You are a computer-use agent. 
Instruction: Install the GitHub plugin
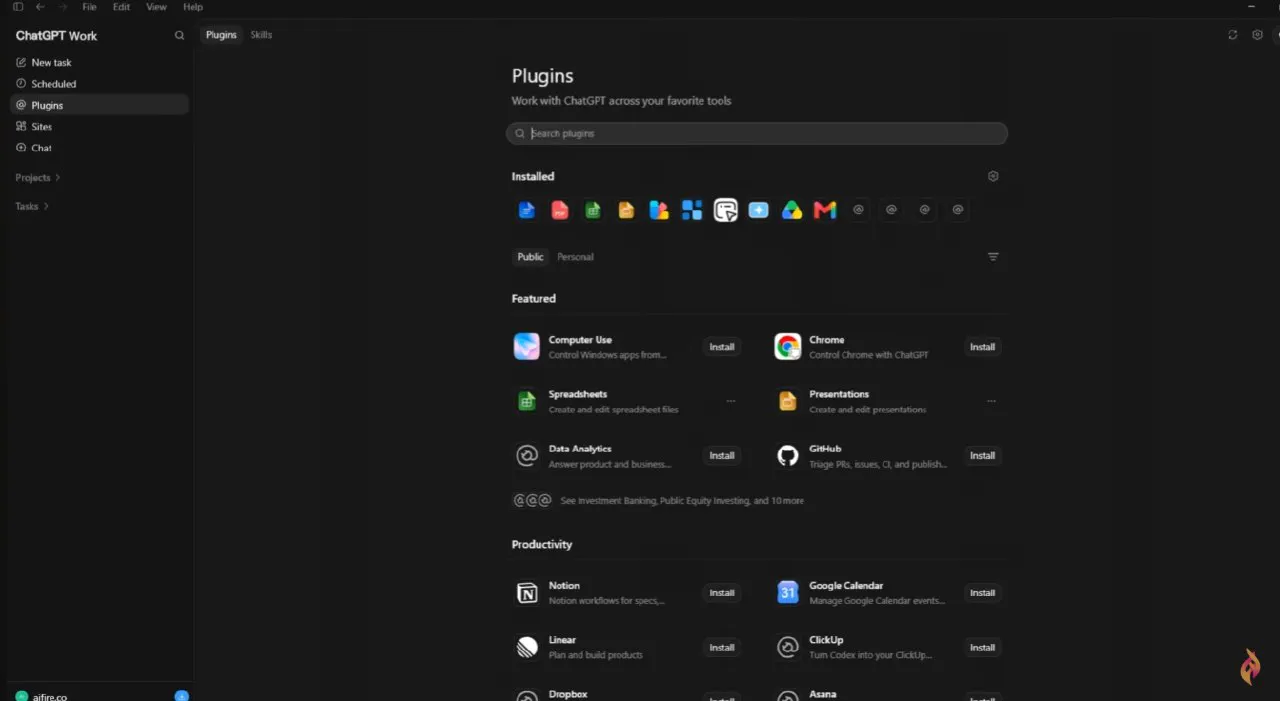(x=983, y=456)
